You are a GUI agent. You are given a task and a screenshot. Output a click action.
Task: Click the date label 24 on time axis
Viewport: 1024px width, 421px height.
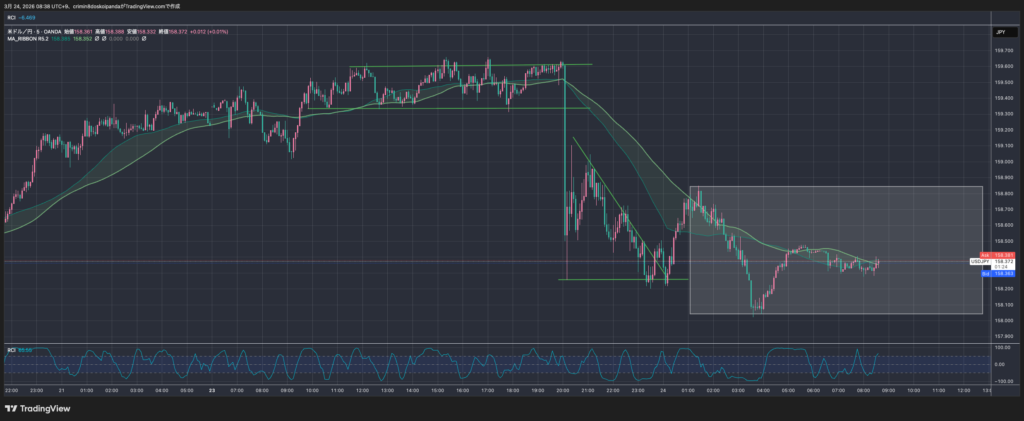tap(663, 389)
